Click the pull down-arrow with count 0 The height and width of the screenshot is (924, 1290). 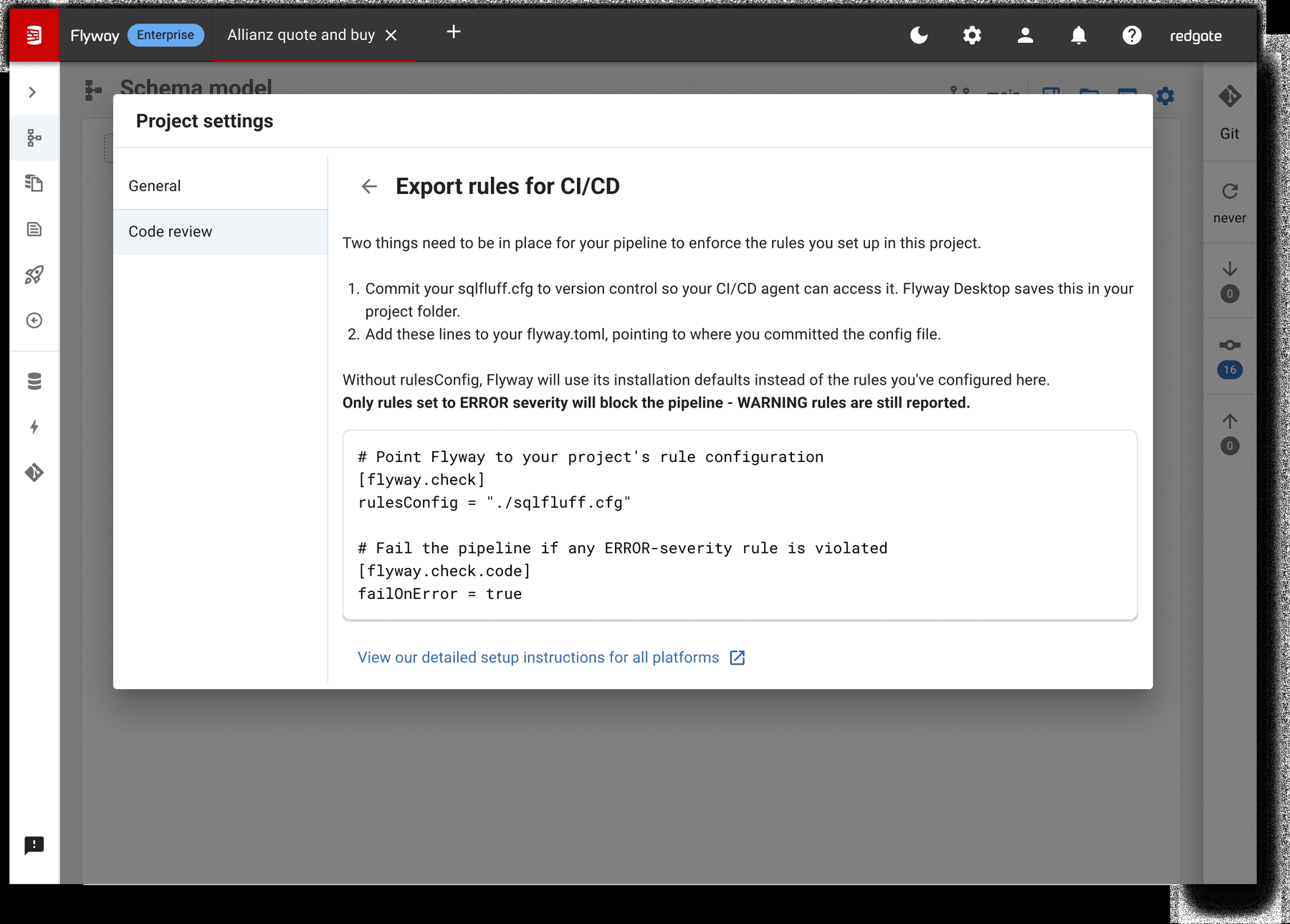coord(1230,281)
